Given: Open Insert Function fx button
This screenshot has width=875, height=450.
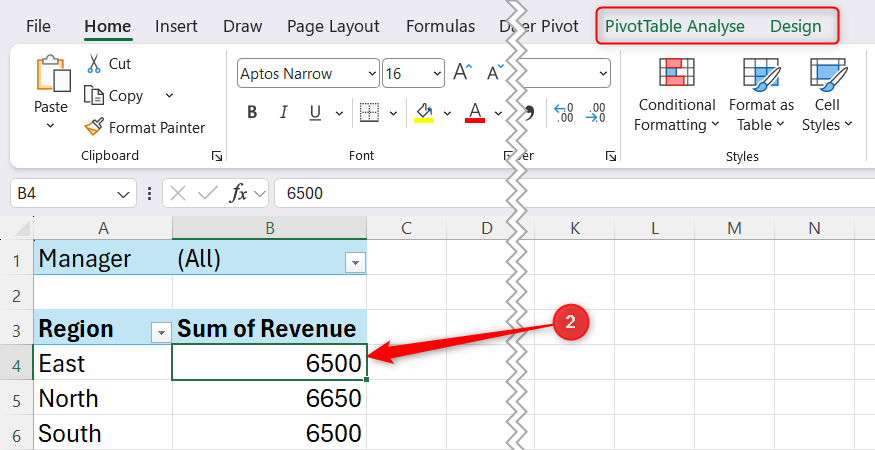Looking at the screenshot, I should (x=239, y=193).
